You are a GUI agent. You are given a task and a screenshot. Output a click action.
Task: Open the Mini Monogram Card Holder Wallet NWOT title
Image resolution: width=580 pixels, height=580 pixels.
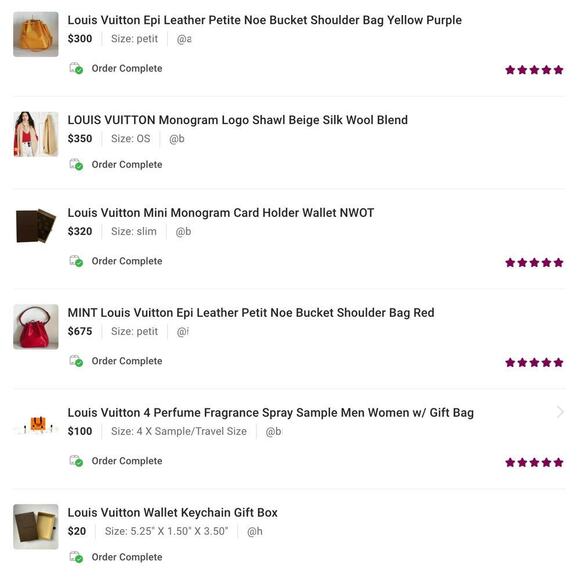(x=220, y=213)
